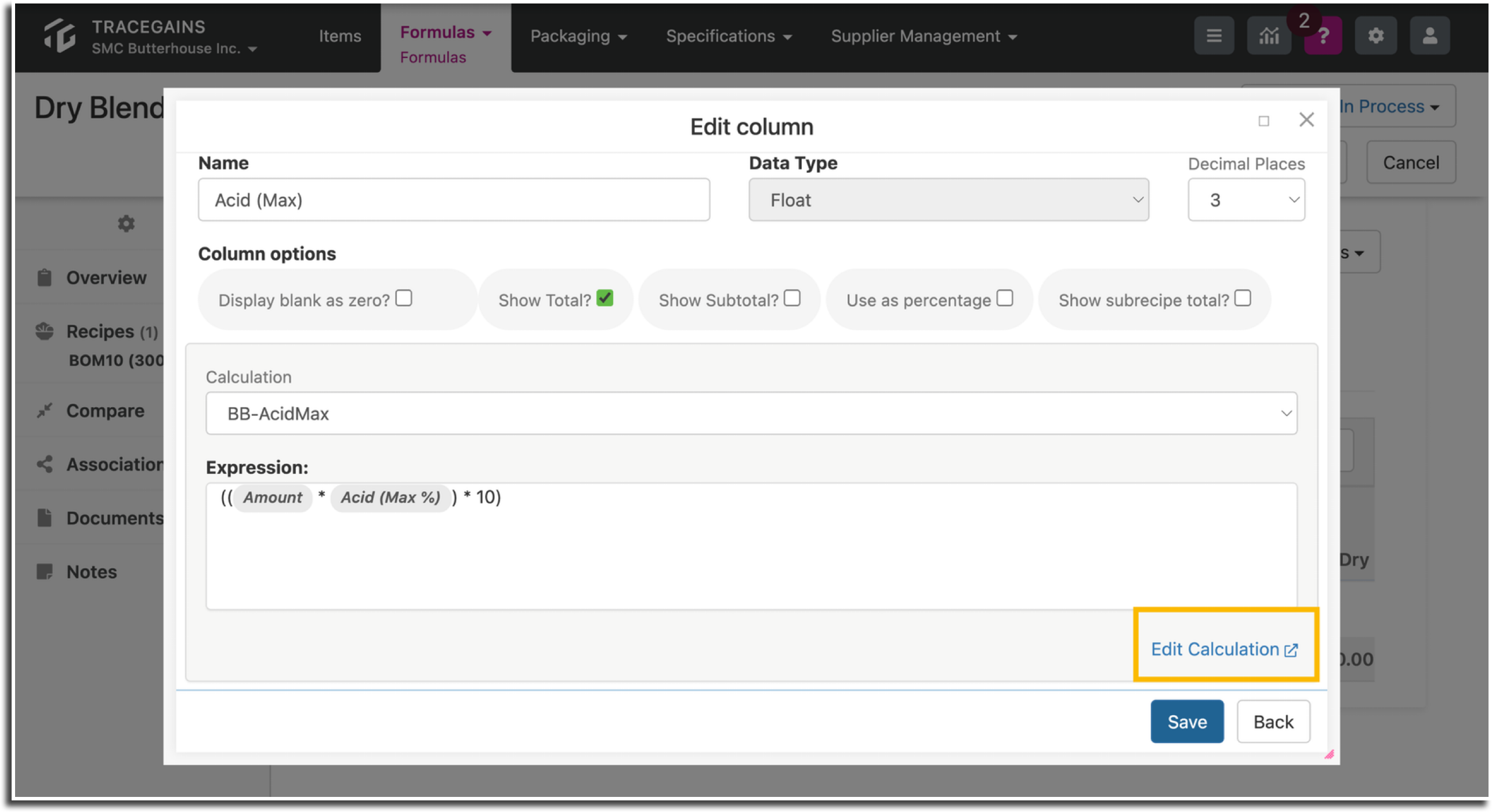Maximize the Edit column dialog
This screenshot has width=1492, height=812.
click(1263, 121)
